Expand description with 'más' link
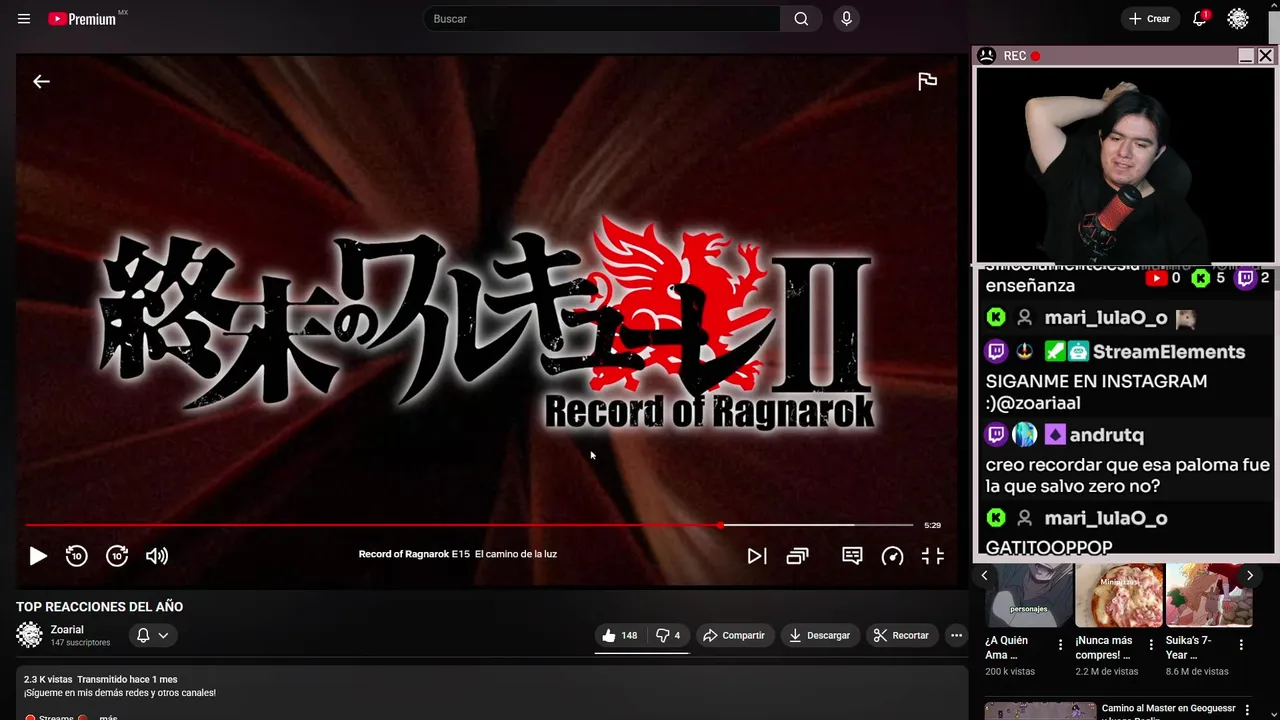Screen dimensions: 1280x720 108,717
